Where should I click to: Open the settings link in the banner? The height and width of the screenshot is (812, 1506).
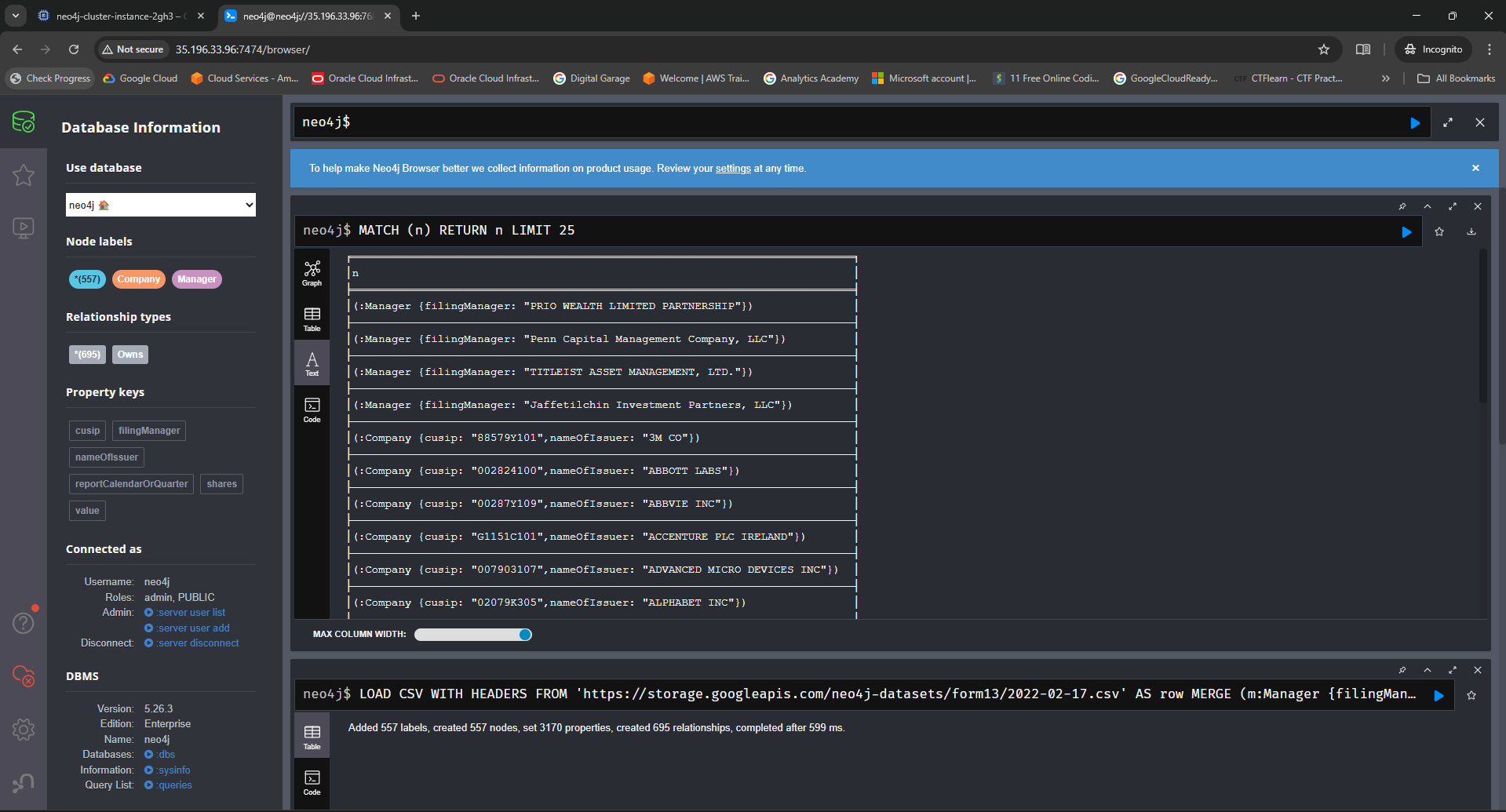click(x=733, y=169)
